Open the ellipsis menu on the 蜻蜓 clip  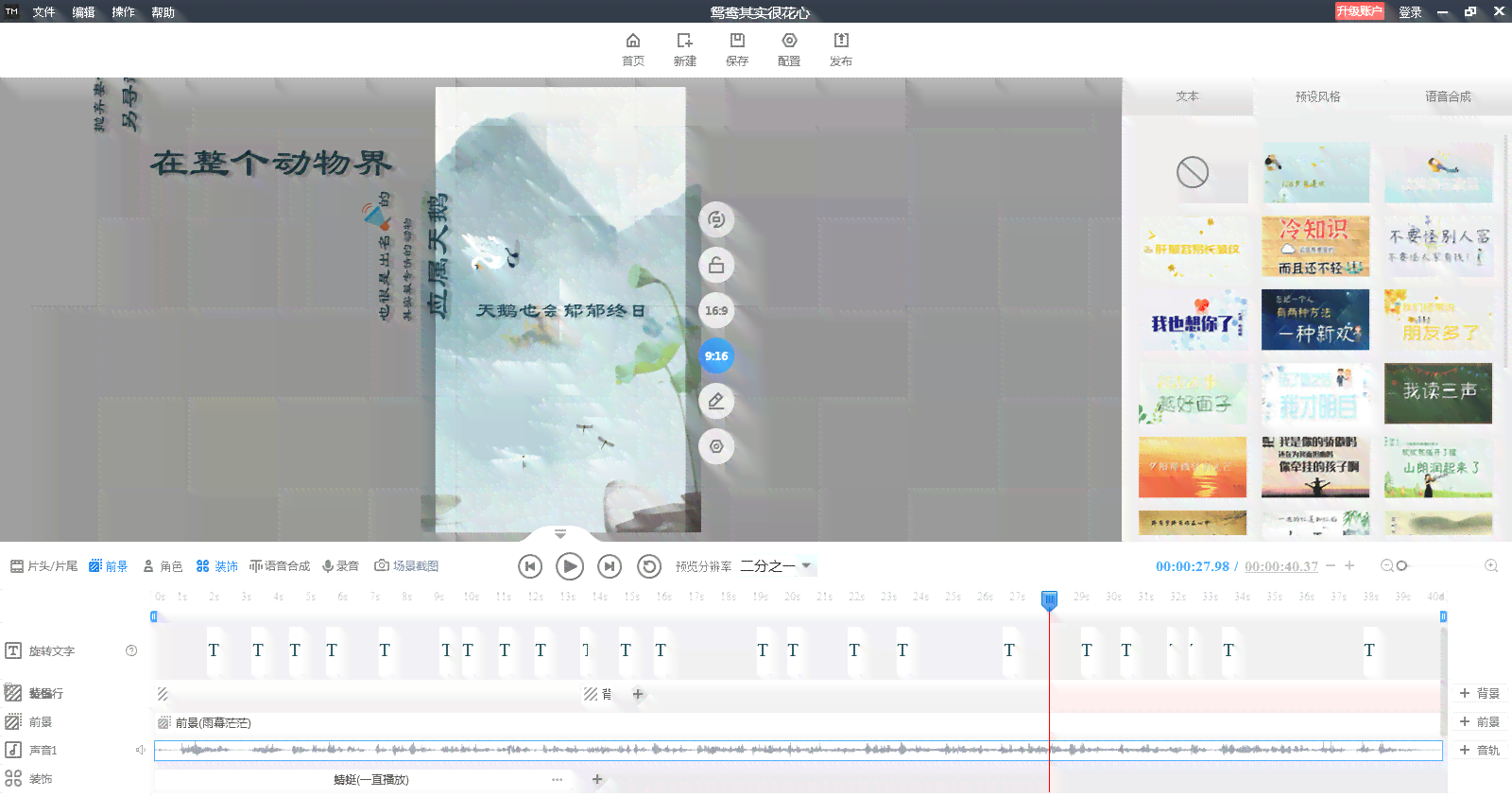pyautogui.click(x=557, y=780)
